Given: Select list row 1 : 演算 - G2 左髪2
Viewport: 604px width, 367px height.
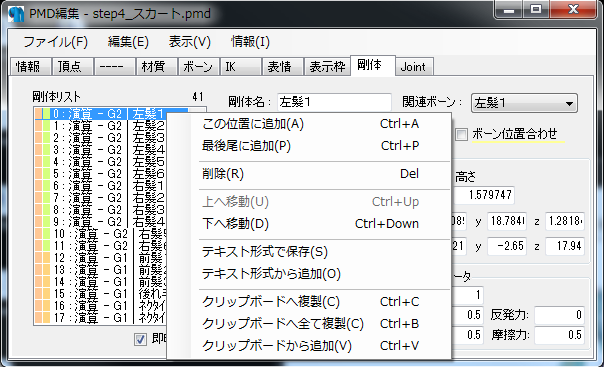Looking at the screenshot, I should pos(101,126).
